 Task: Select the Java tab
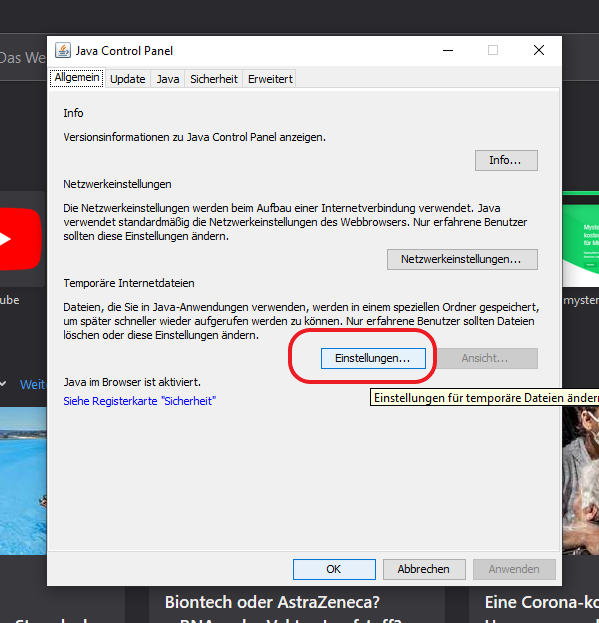click(168, 79)
